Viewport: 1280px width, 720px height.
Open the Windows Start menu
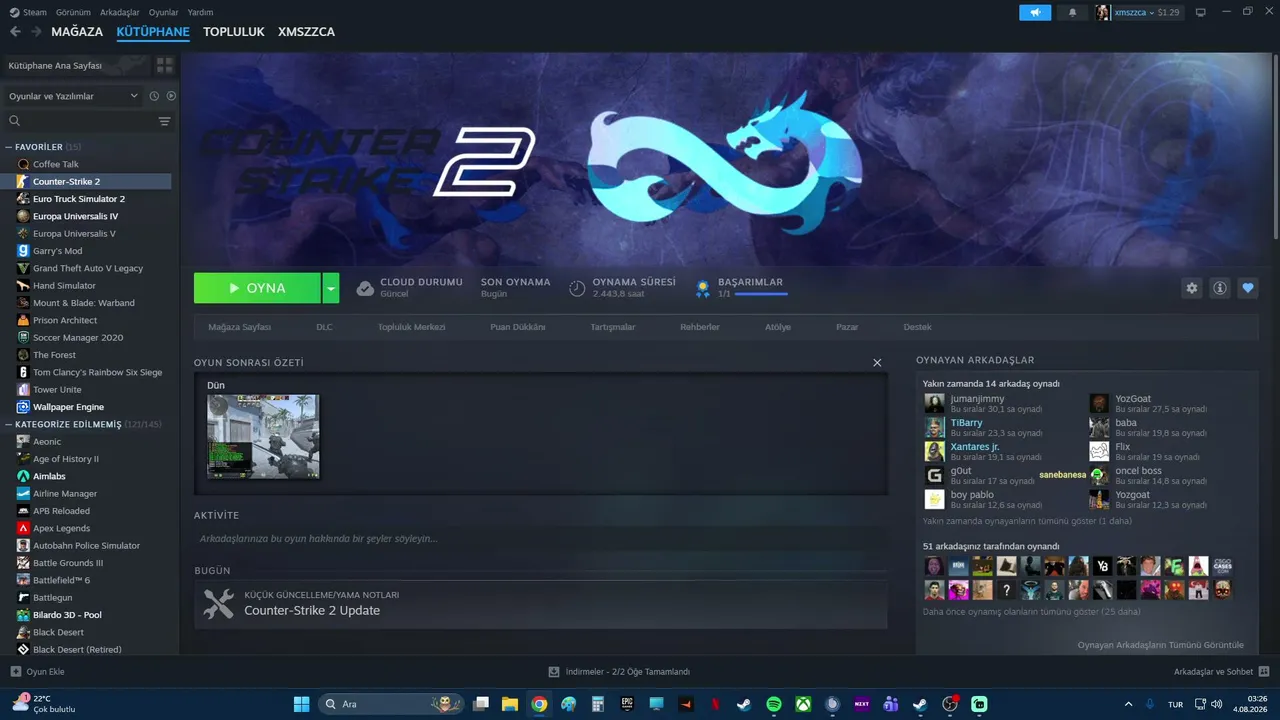click(301, 704)
